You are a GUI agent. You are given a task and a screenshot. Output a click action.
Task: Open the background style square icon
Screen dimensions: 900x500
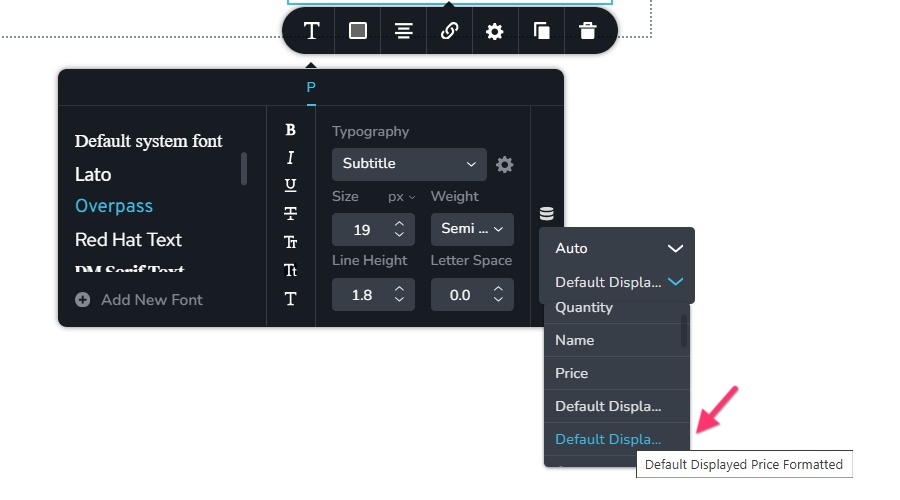tap(357, 31)
